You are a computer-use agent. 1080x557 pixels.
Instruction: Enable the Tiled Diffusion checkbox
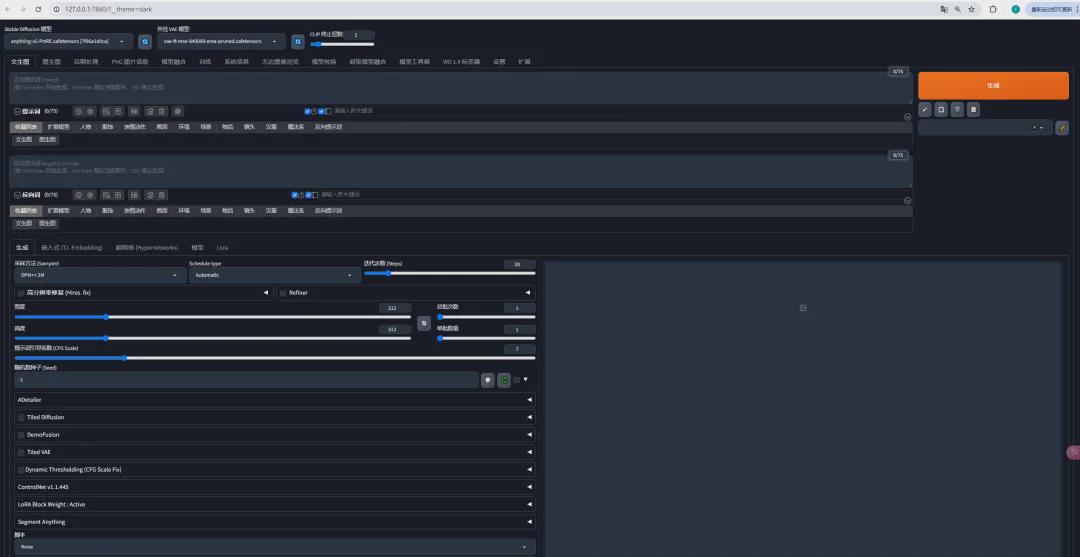click(21, 417)
